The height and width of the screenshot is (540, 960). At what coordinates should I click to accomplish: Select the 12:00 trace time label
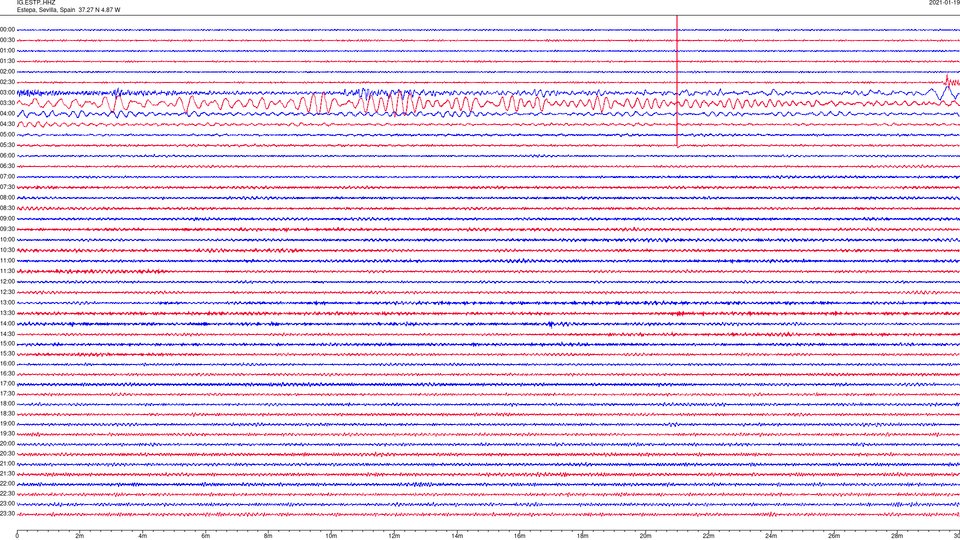click(x=7, y=282)
